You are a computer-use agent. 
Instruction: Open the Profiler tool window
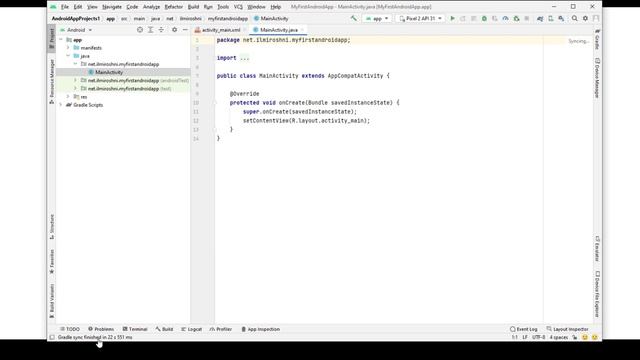[220, 329]
